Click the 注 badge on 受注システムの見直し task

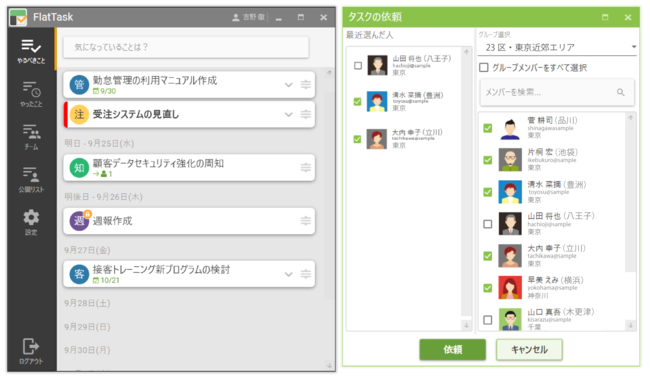(x=79, y=114)
